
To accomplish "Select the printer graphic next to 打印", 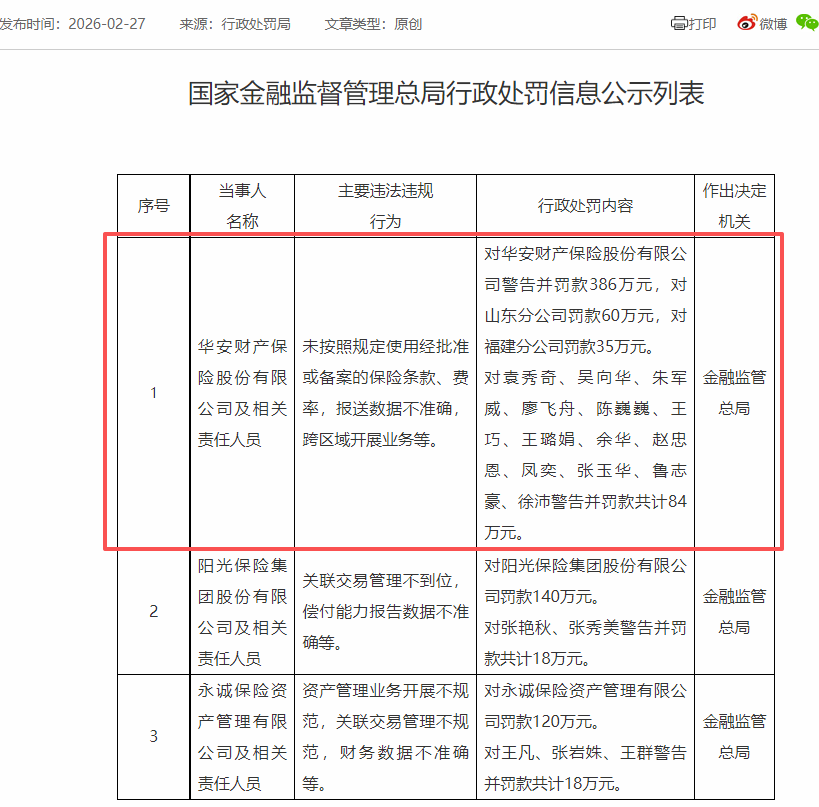I will pos(679,22).
